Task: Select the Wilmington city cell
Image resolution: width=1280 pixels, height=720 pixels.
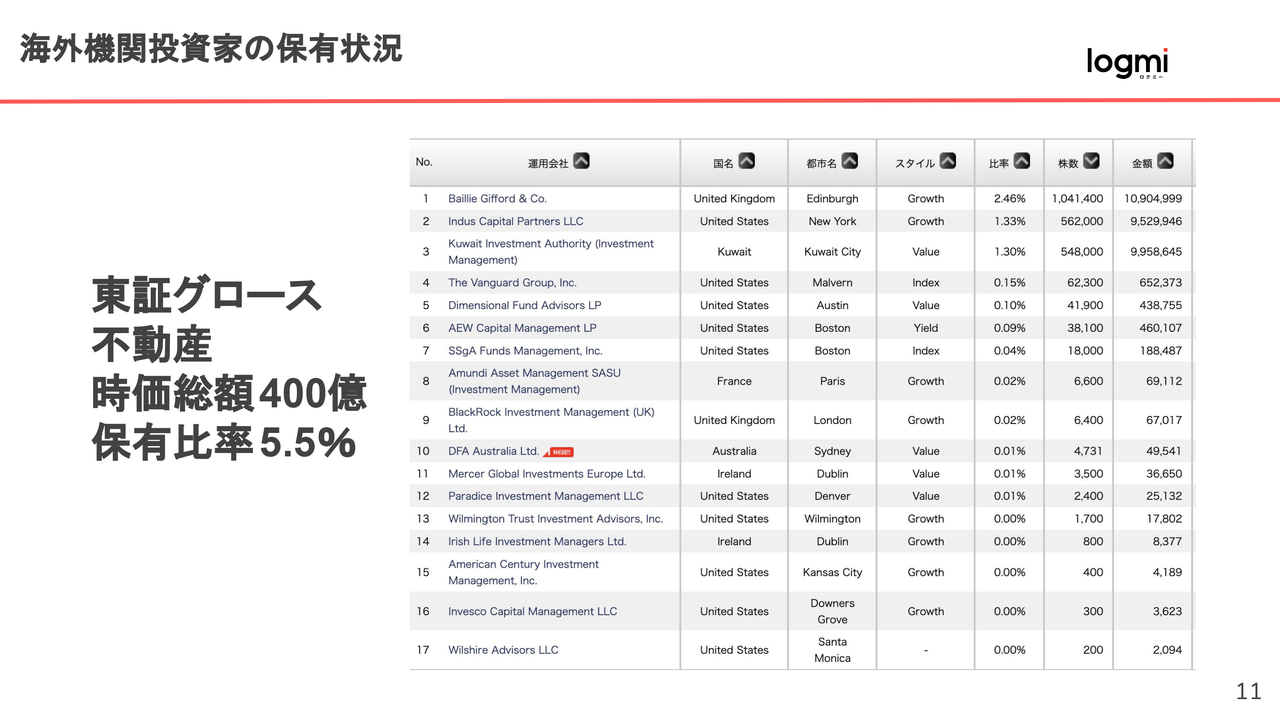Action: (832, 519)
